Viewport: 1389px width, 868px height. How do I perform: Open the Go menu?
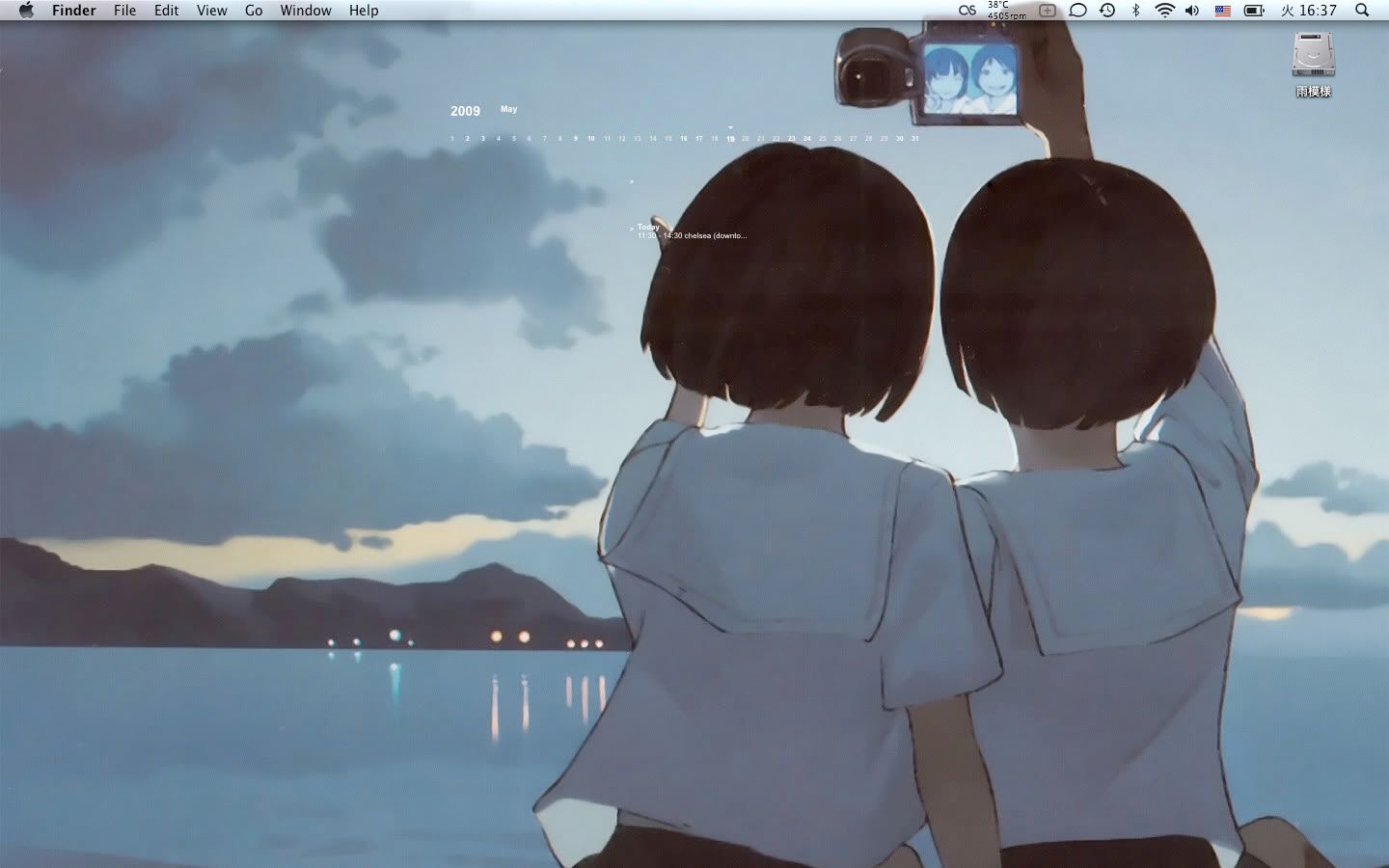pos(254,11)
